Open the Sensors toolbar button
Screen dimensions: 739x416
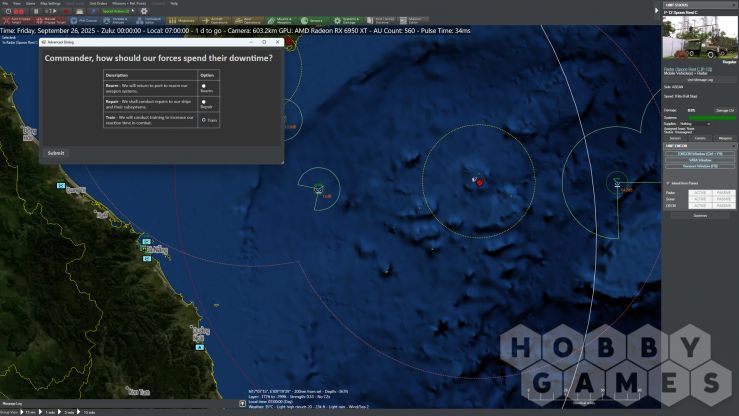[313, 20]
